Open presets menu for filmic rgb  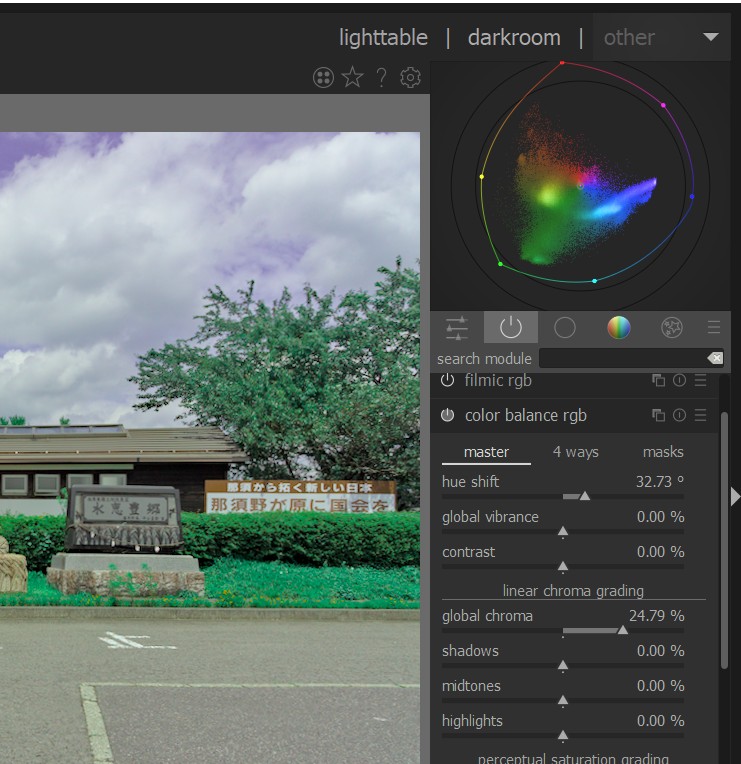tap(700, 380)
